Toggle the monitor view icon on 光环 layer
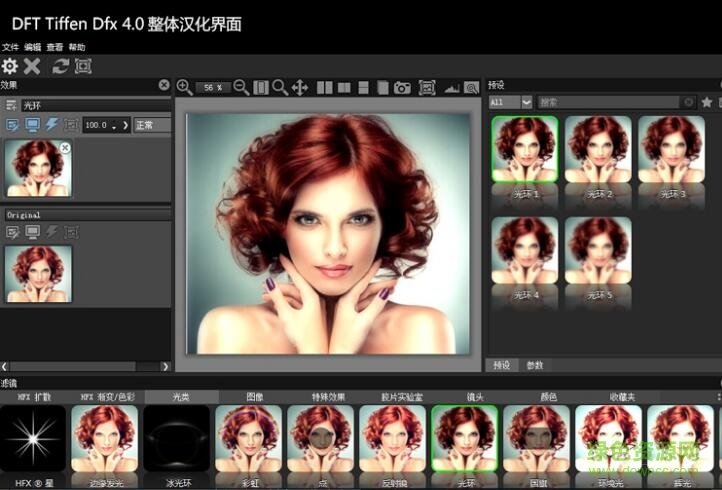The width and height of the screenshot is (722, 490). point(32,125)
